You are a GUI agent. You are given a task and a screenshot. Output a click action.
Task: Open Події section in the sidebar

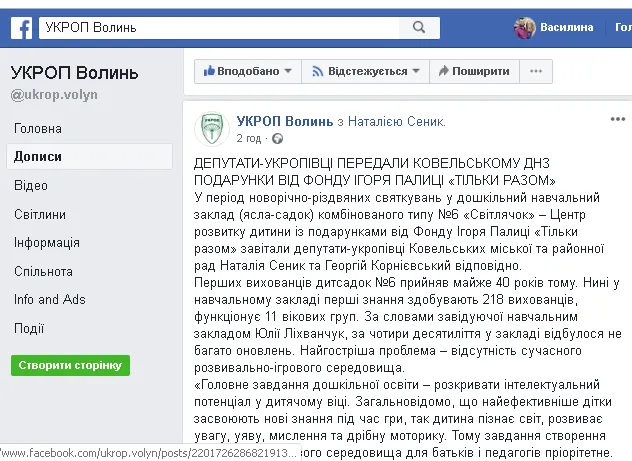pyautogui.click(x=29, y=328)
